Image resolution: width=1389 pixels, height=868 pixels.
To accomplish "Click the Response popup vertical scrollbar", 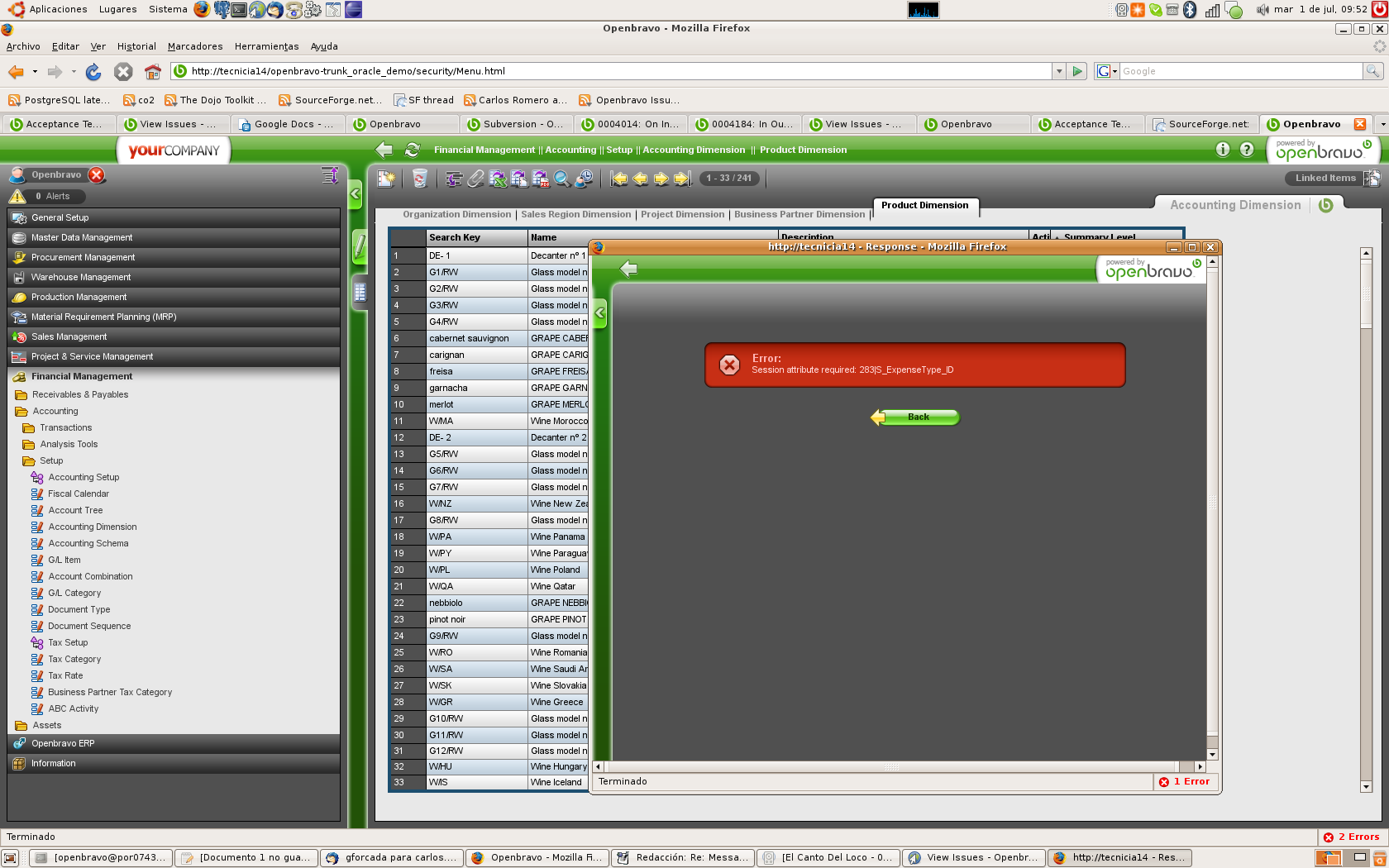I will [1212, 508].
